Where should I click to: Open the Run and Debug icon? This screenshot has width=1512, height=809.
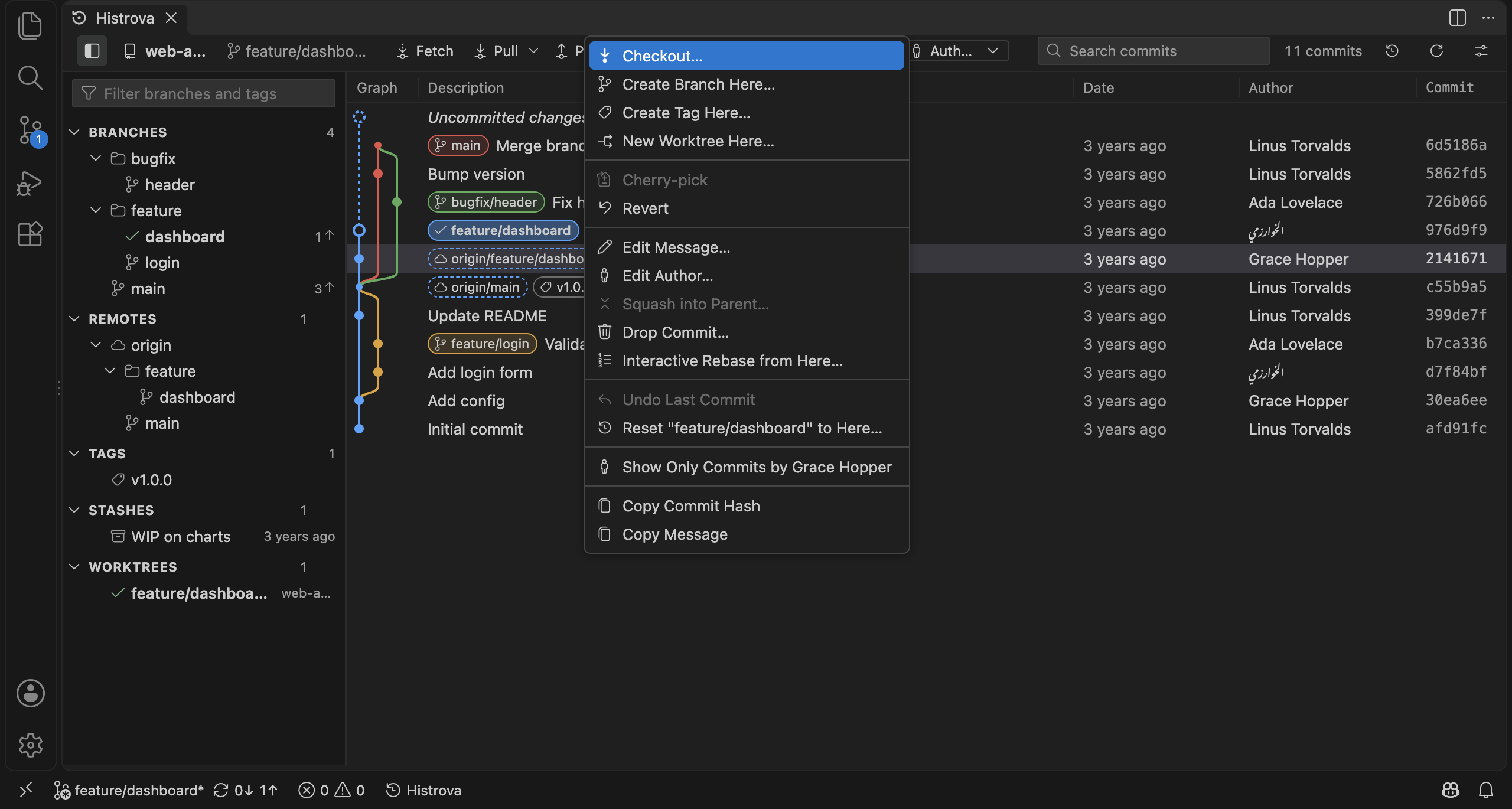30,182
